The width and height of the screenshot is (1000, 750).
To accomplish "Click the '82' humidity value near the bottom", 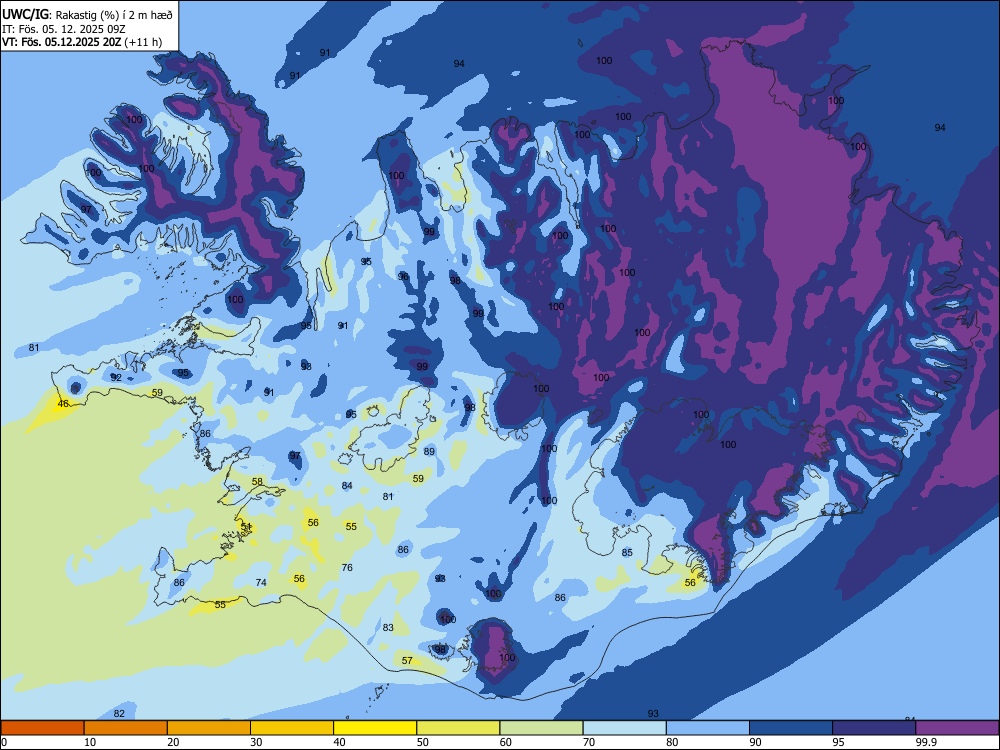I will 119,713.
